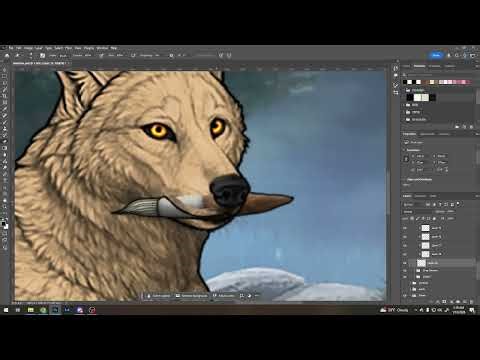Image resolution: width=480 pixels, height=360 pixels.
Task: Click the selected layer's thumbnail
Action: (x=421, y=263)
